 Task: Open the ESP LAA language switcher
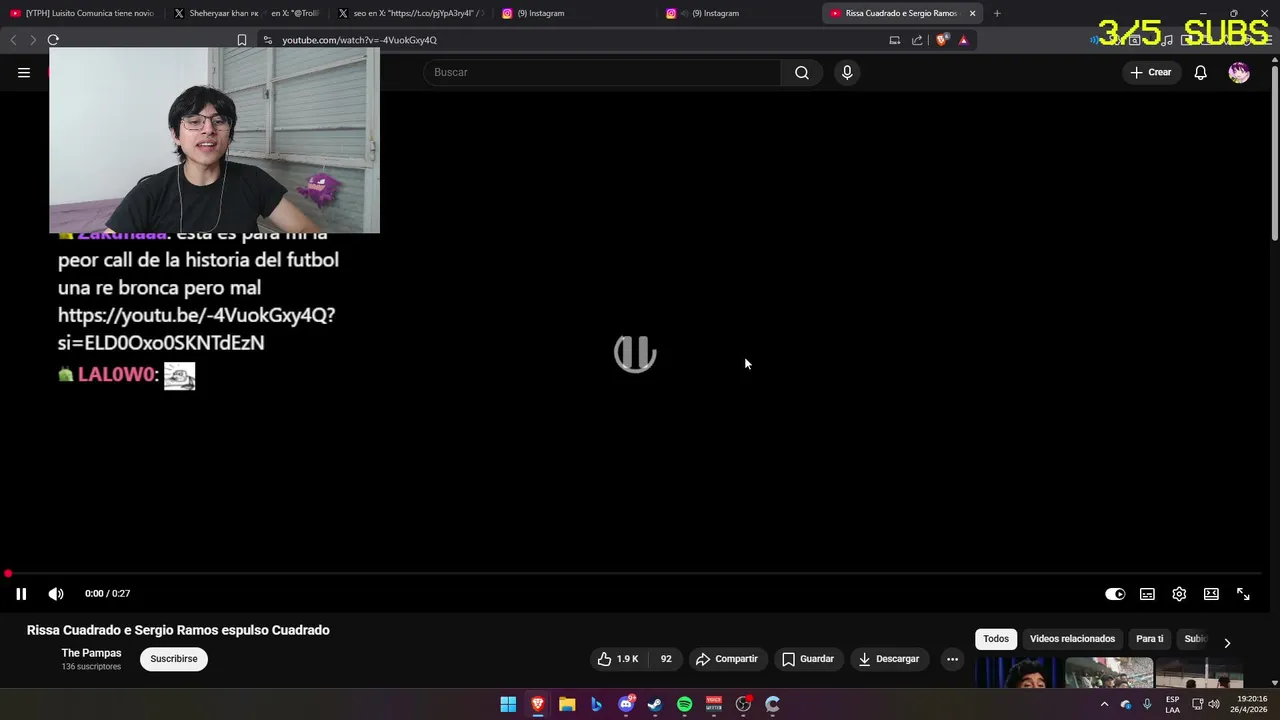1172,704
